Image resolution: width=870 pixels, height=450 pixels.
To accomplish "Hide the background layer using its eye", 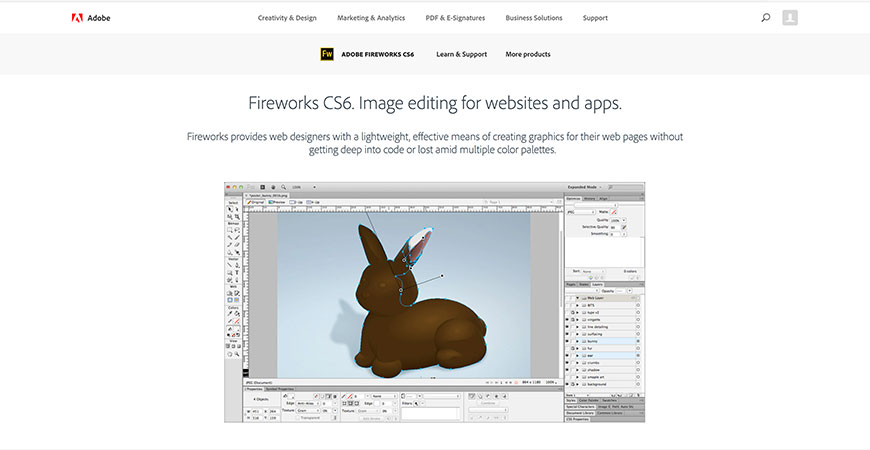I will [x=568, y=384].
